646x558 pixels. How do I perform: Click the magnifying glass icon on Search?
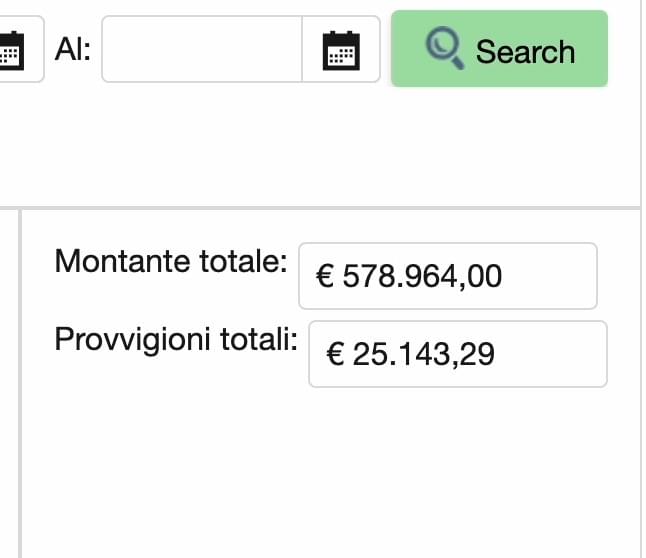(x=445, y=48)
